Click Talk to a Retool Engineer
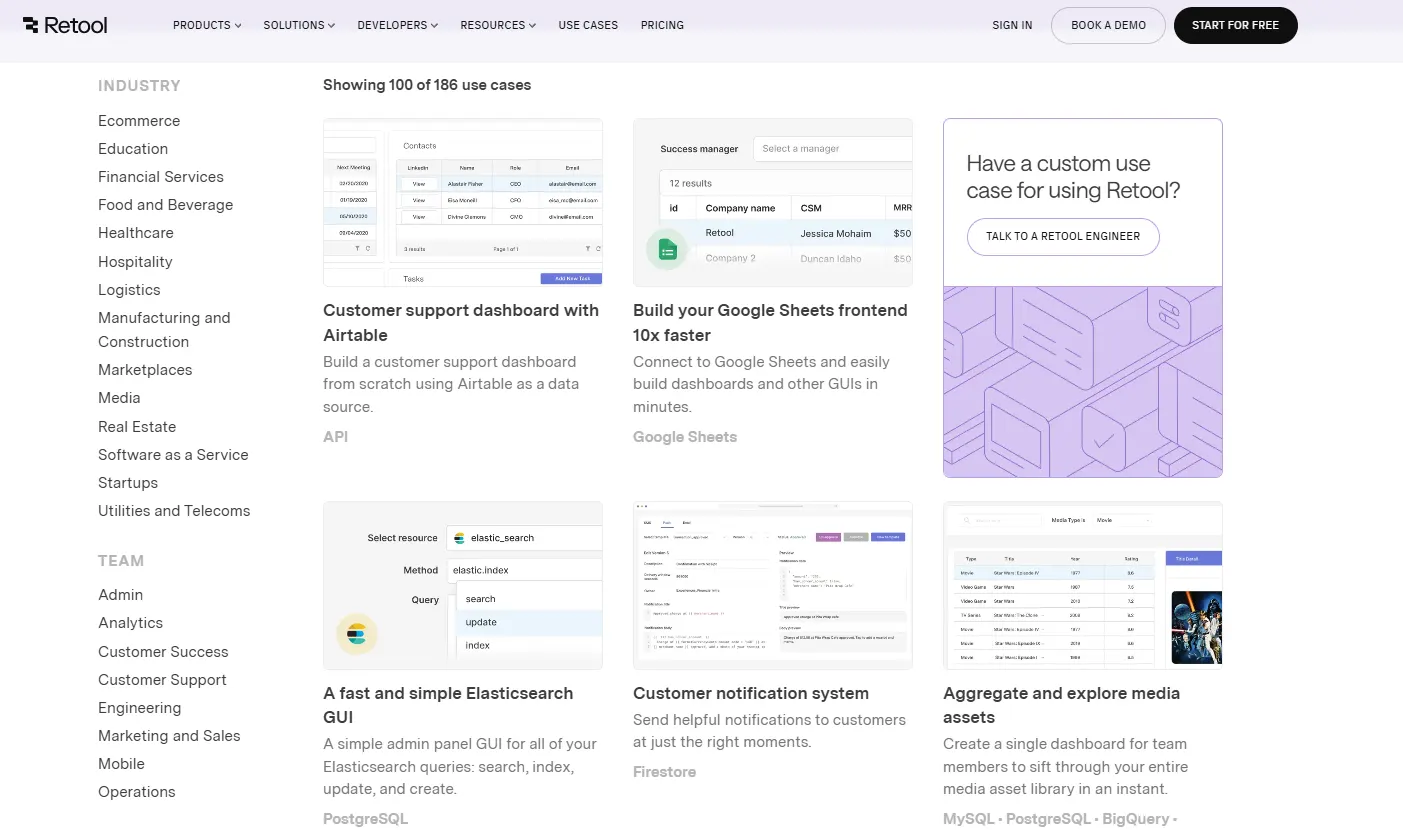 (x=1063, y=236)
